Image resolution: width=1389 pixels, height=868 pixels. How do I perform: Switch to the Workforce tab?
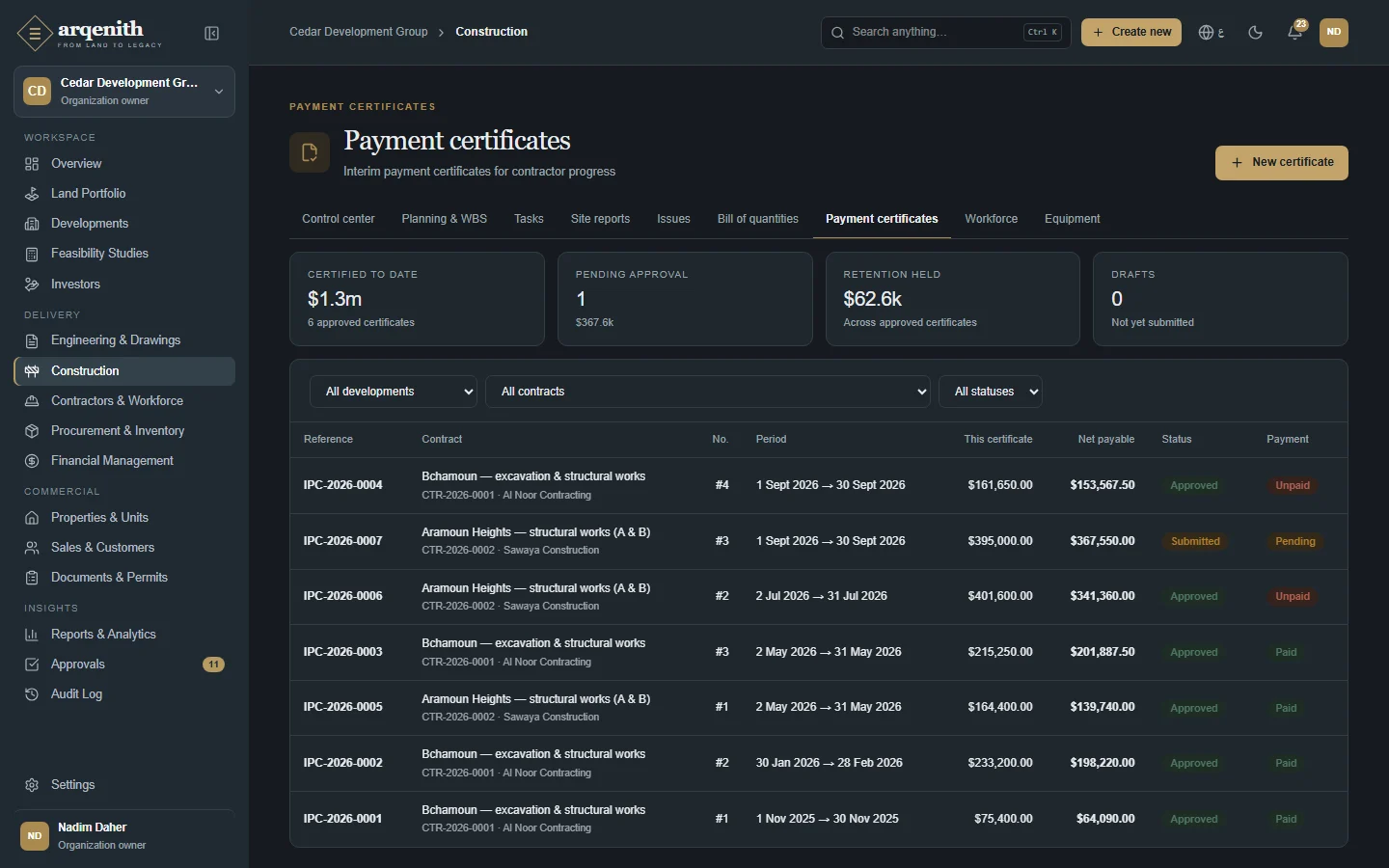(x=992, y=219)
